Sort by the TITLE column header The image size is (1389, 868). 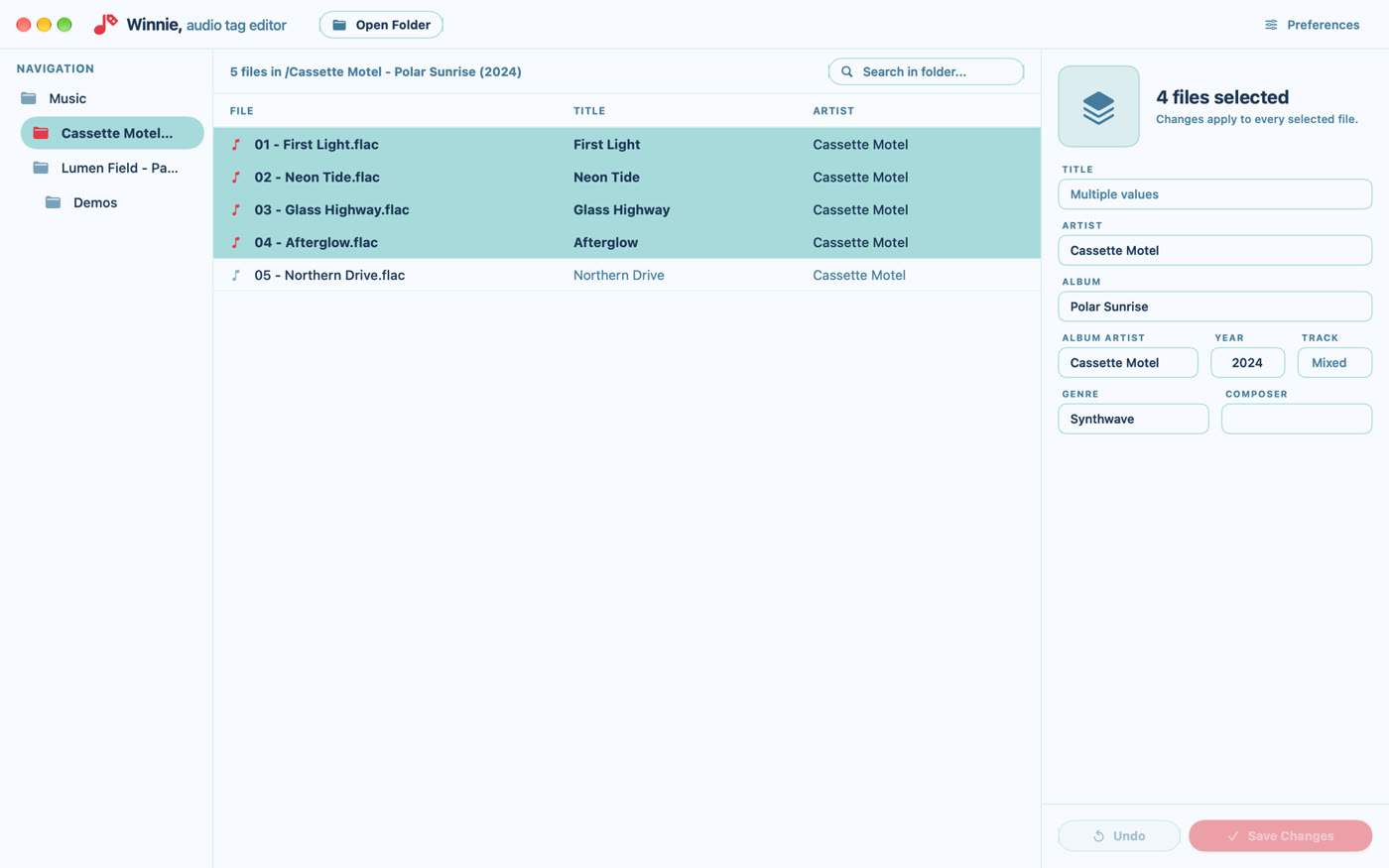(x=589, y=111)
